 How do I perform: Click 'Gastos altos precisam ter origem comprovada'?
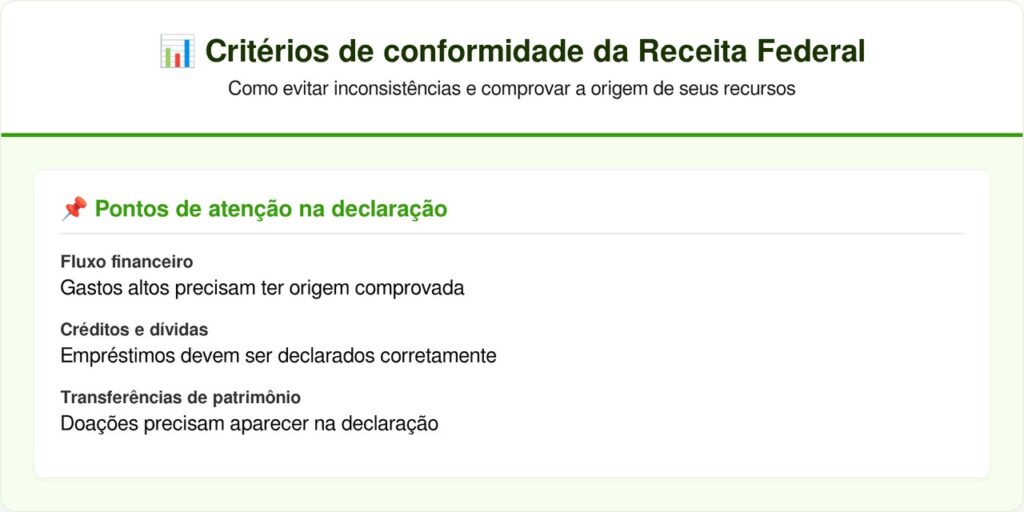(x=262, y=288)
